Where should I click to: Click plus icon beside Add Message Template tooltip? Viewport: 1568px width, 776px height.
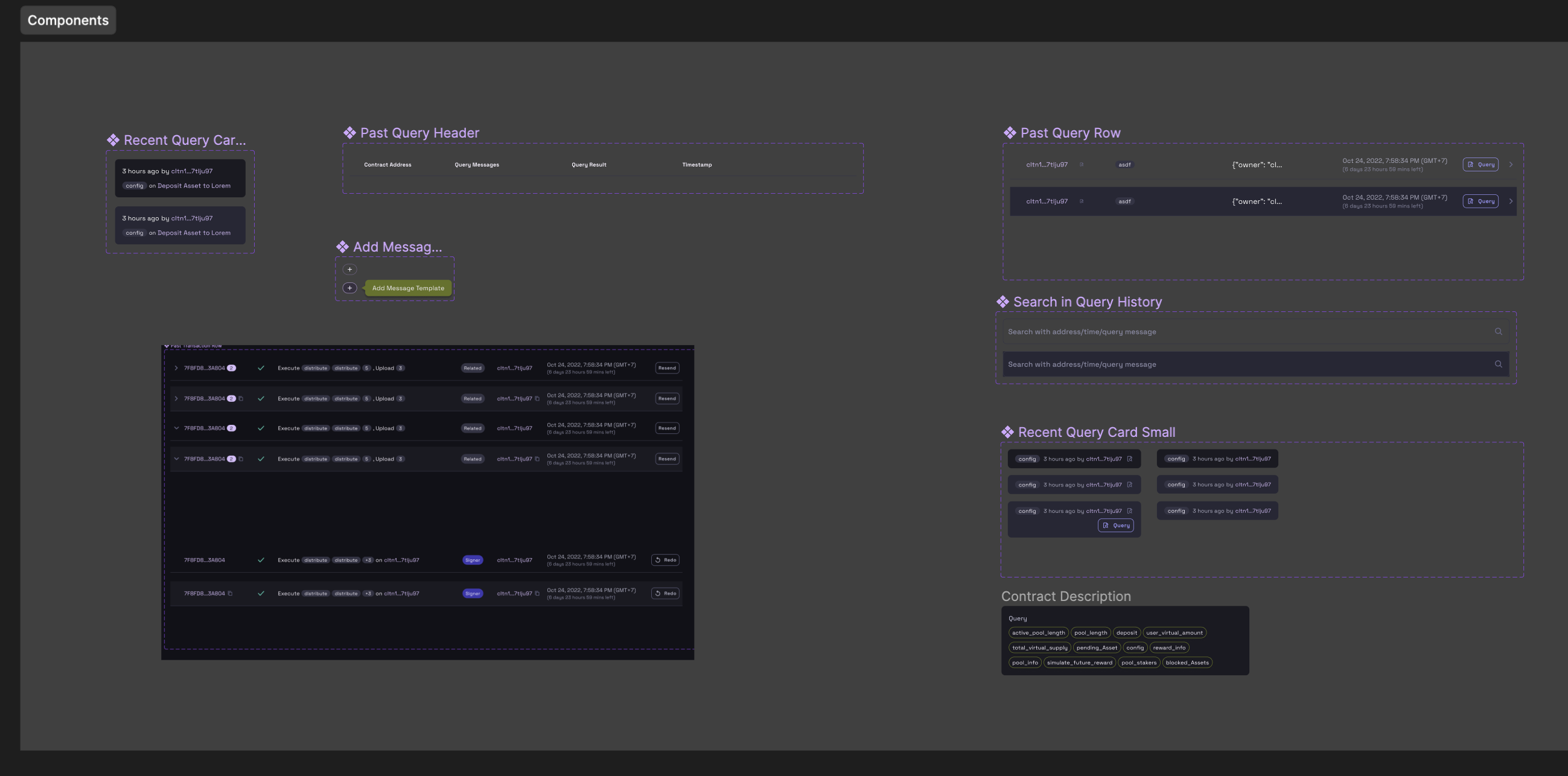(x=349, y=288)
